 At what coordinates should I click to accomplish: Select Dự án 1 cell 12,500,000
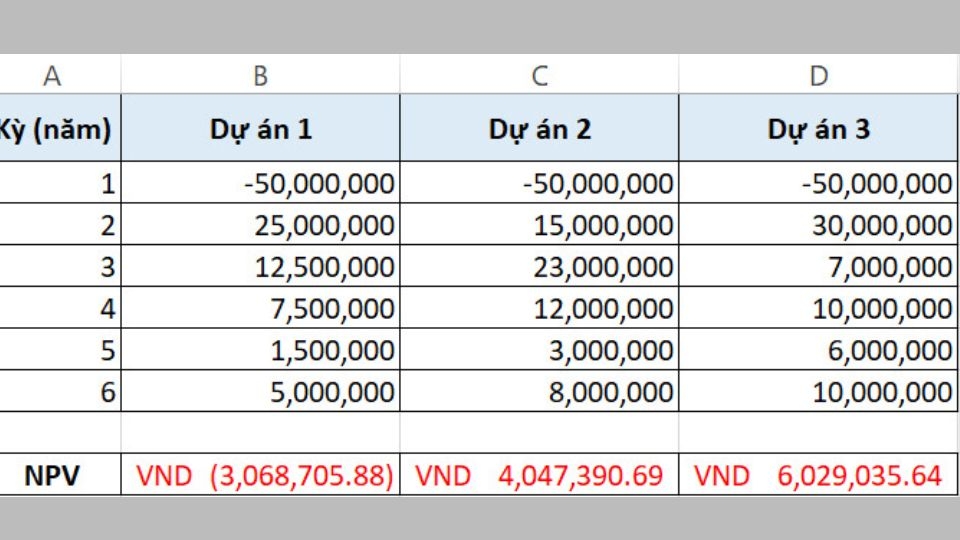260,266
